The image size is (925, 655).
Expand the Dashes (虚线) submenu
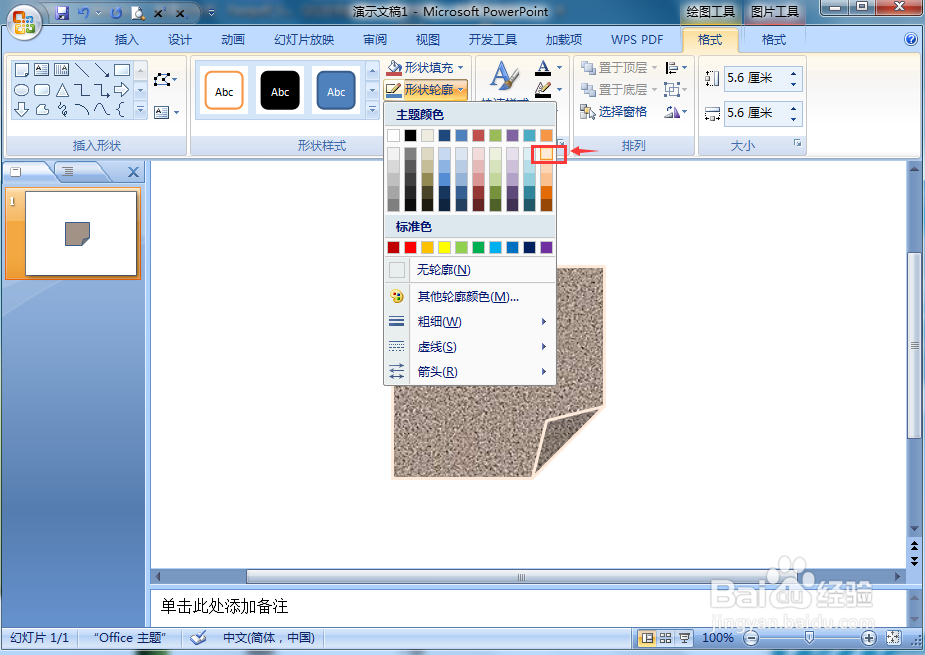coord(470,347)
